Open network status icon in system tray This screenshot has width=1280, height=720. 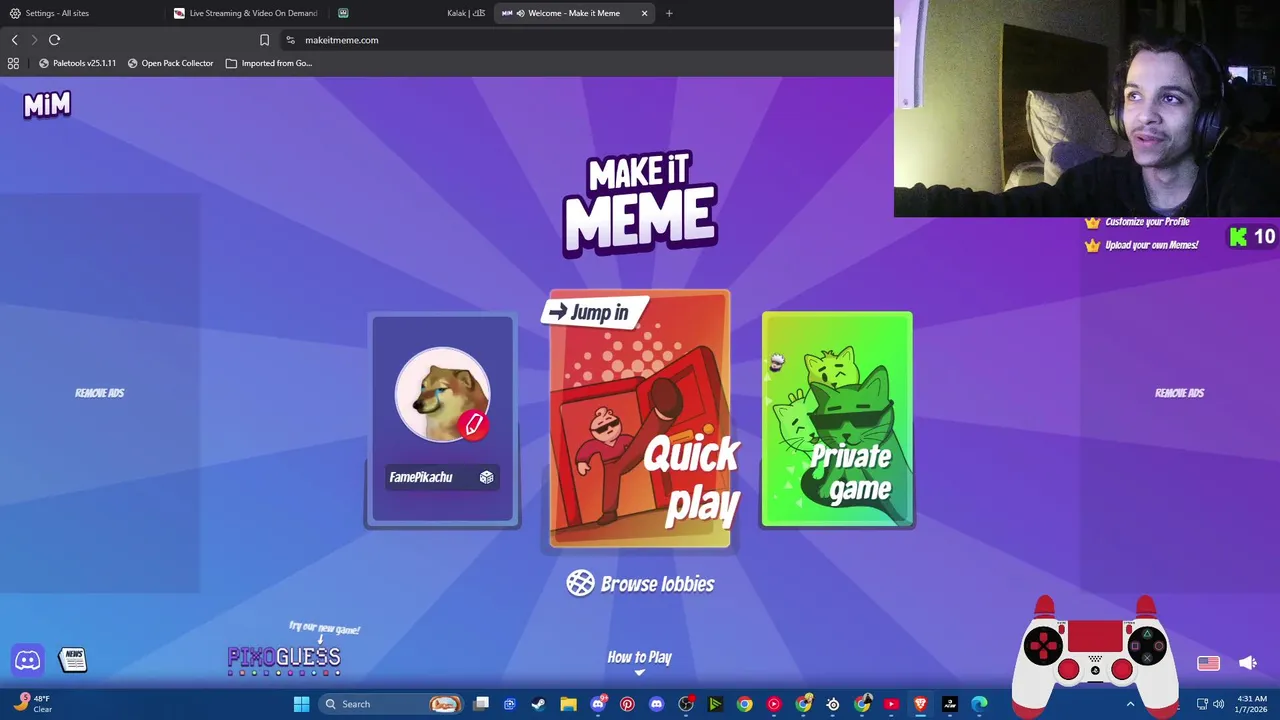tap(1203, 704)
